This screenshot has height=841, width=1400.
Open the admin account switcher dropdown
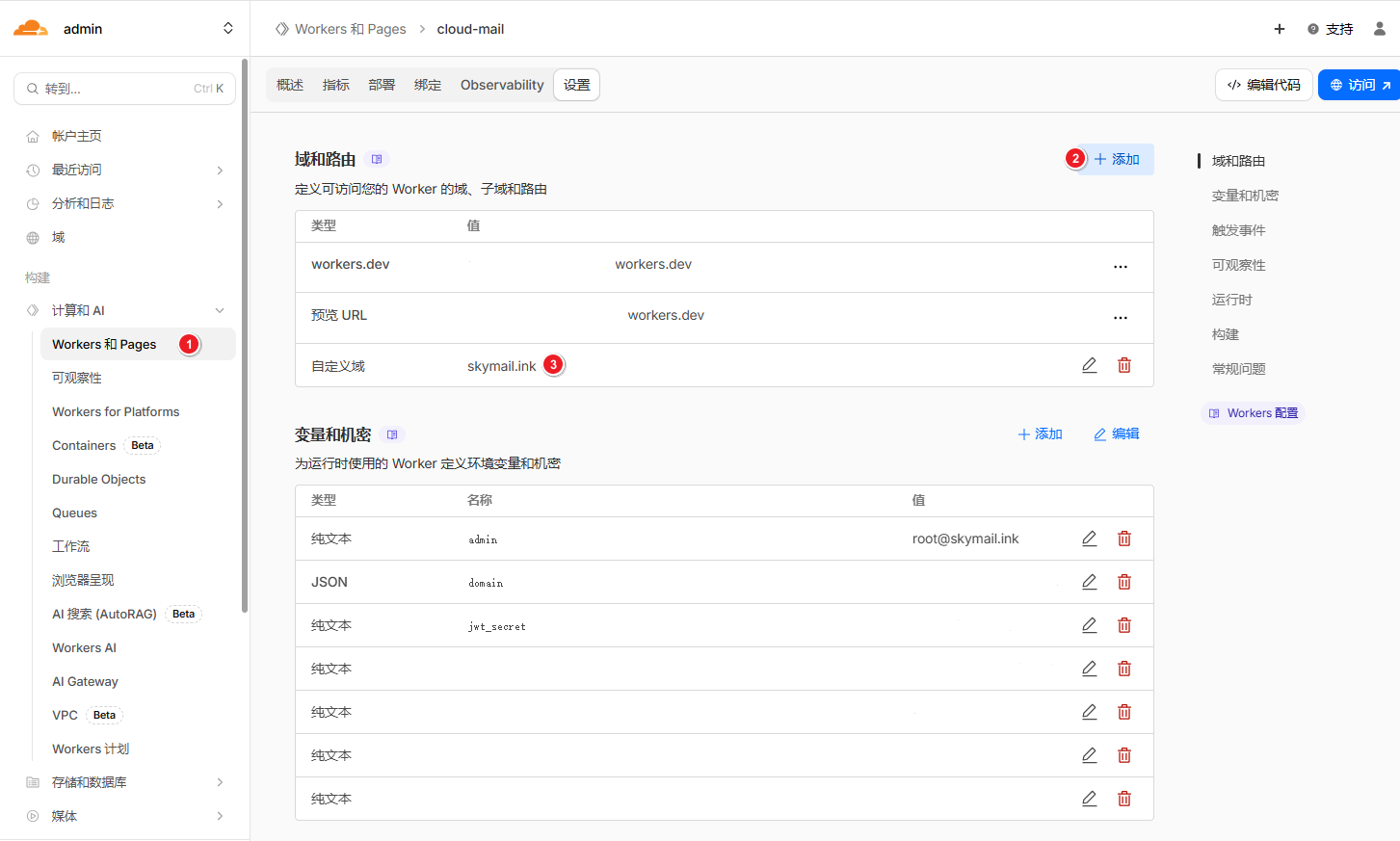click(227, 29)
